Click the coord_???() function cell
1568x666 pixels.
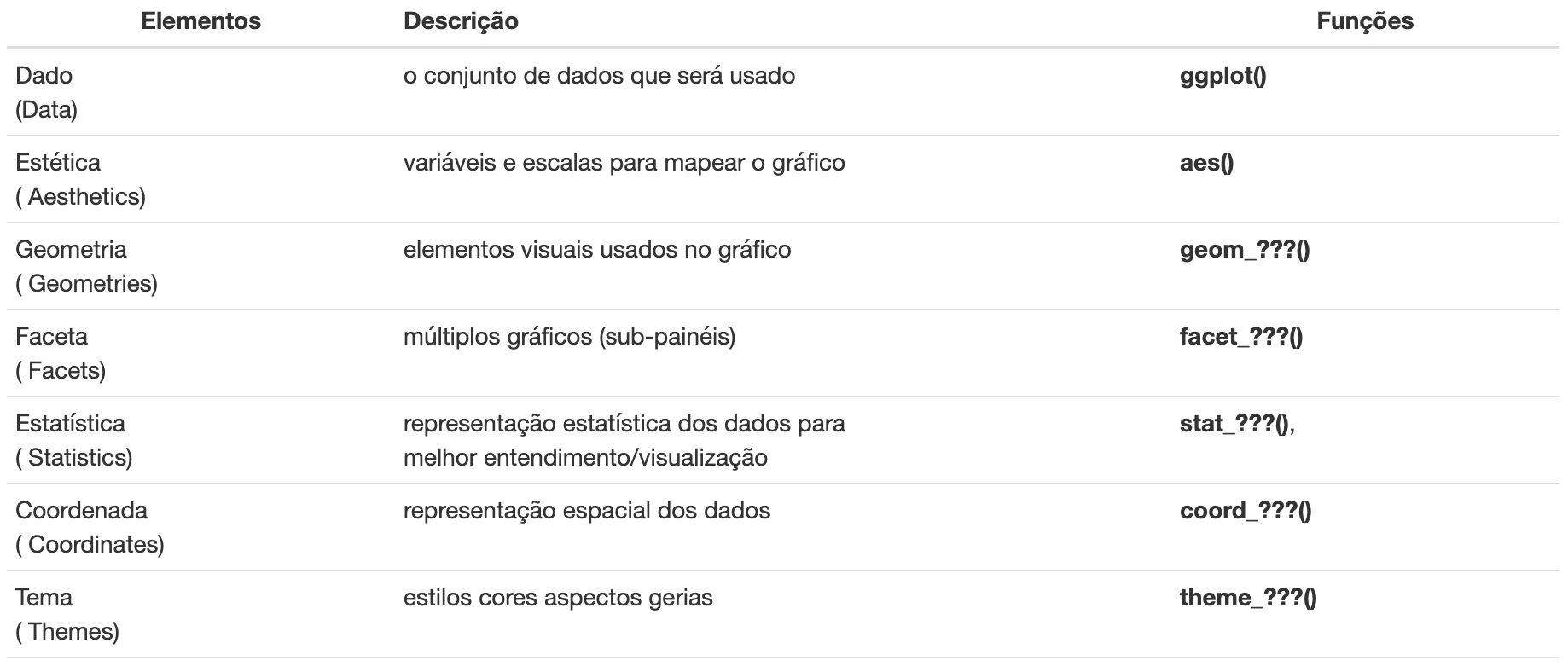point(1246,511)
